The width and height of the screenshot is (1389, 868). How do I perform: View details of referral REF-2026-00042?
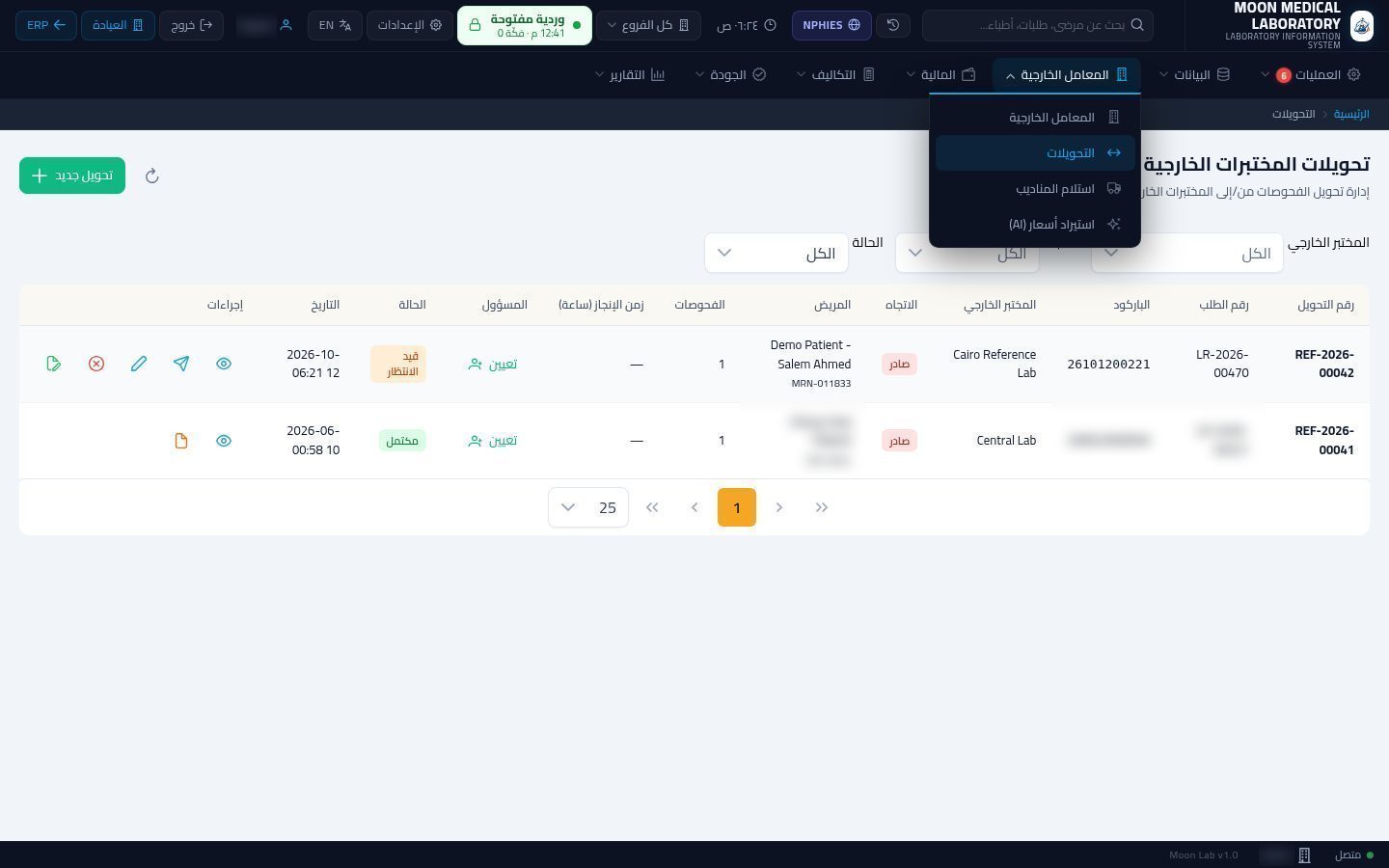[x=224, y=364]
